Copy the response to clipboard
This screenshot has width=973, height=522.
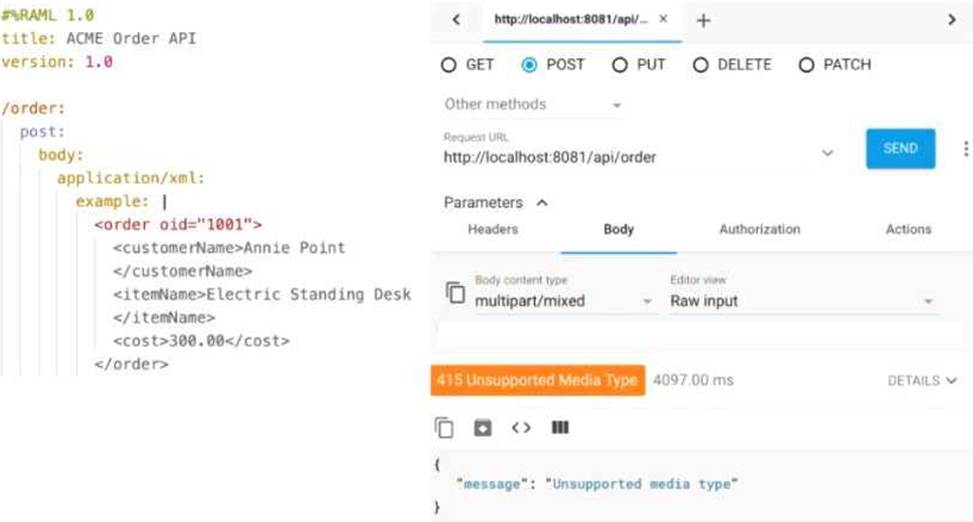coord(444,428)
